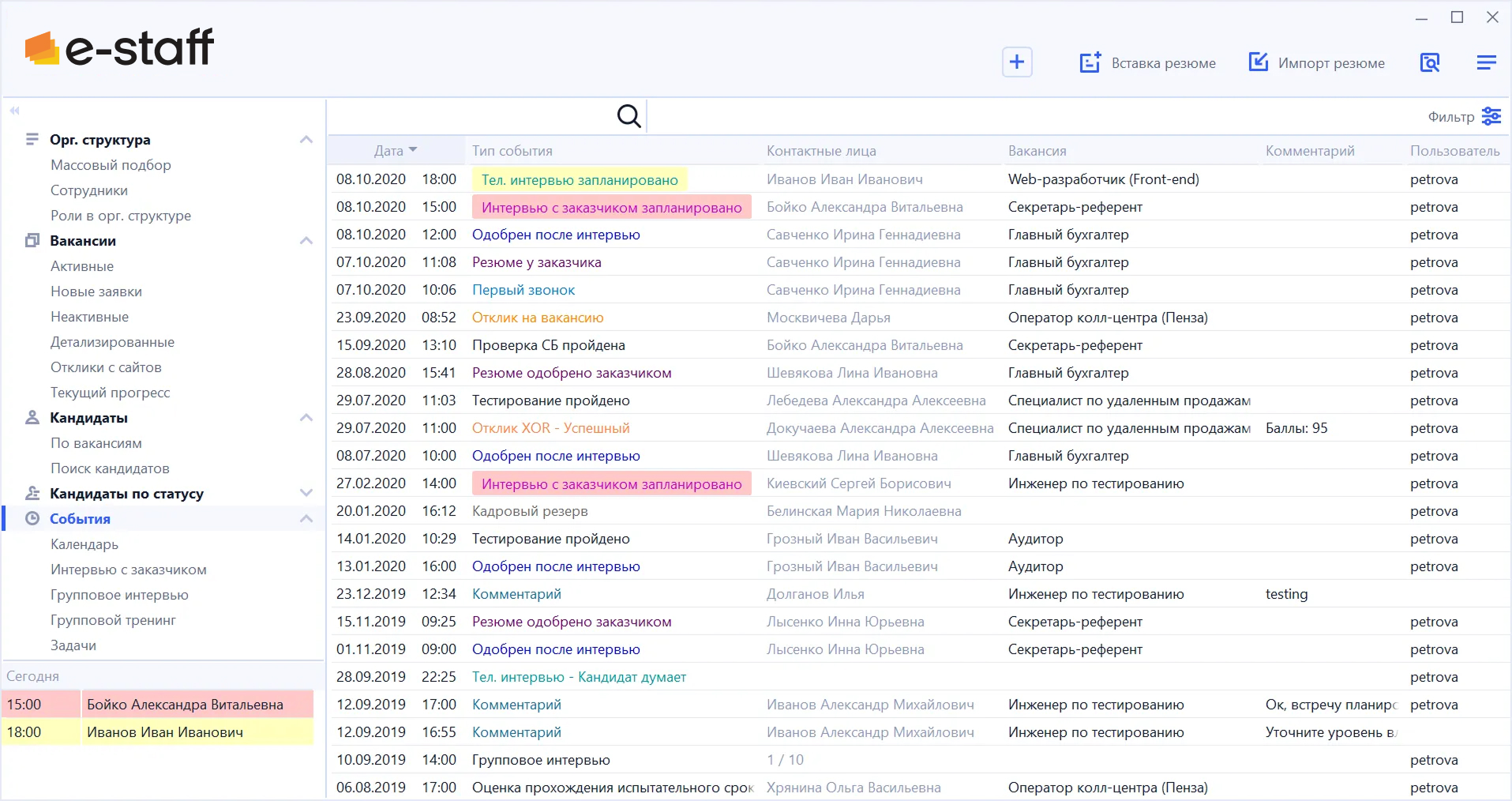Open the Тел. интервью запланировано event
The width and height of the screenshot is (1512, 801).
click(x=580, y=180)
